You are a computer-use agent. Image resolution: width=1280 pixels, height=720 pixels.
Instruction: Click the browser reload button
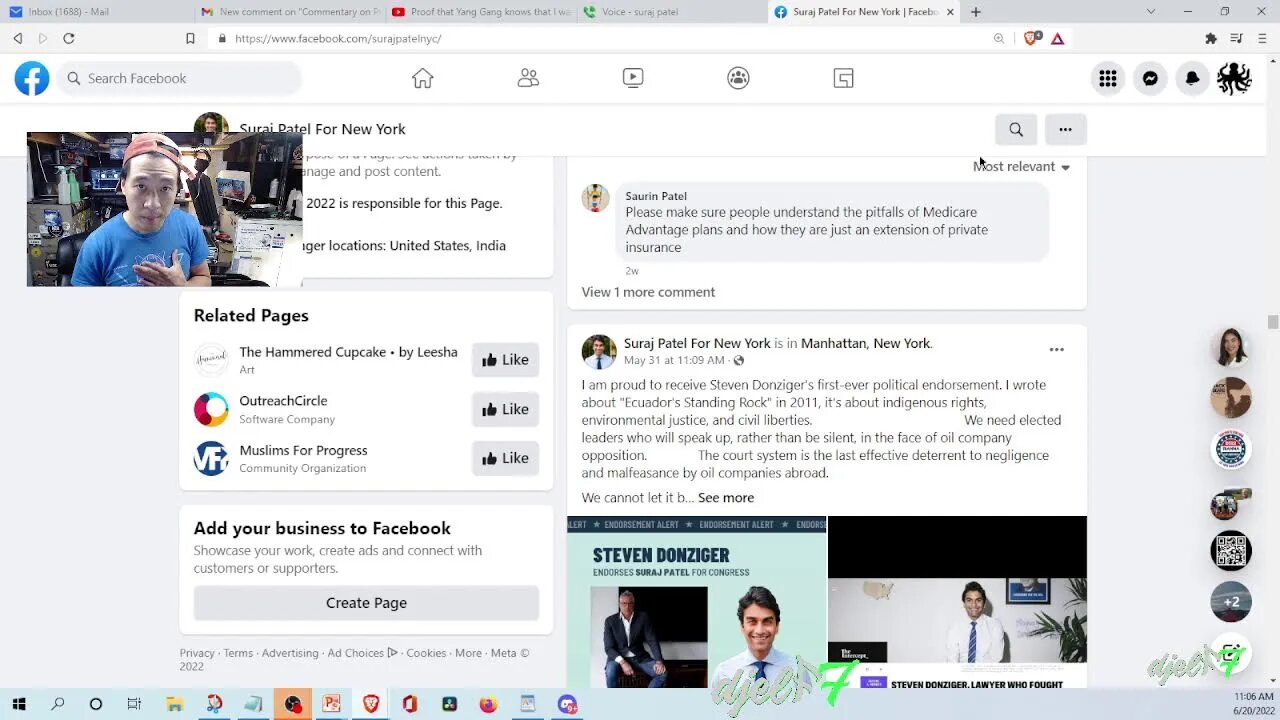[68, 38]
